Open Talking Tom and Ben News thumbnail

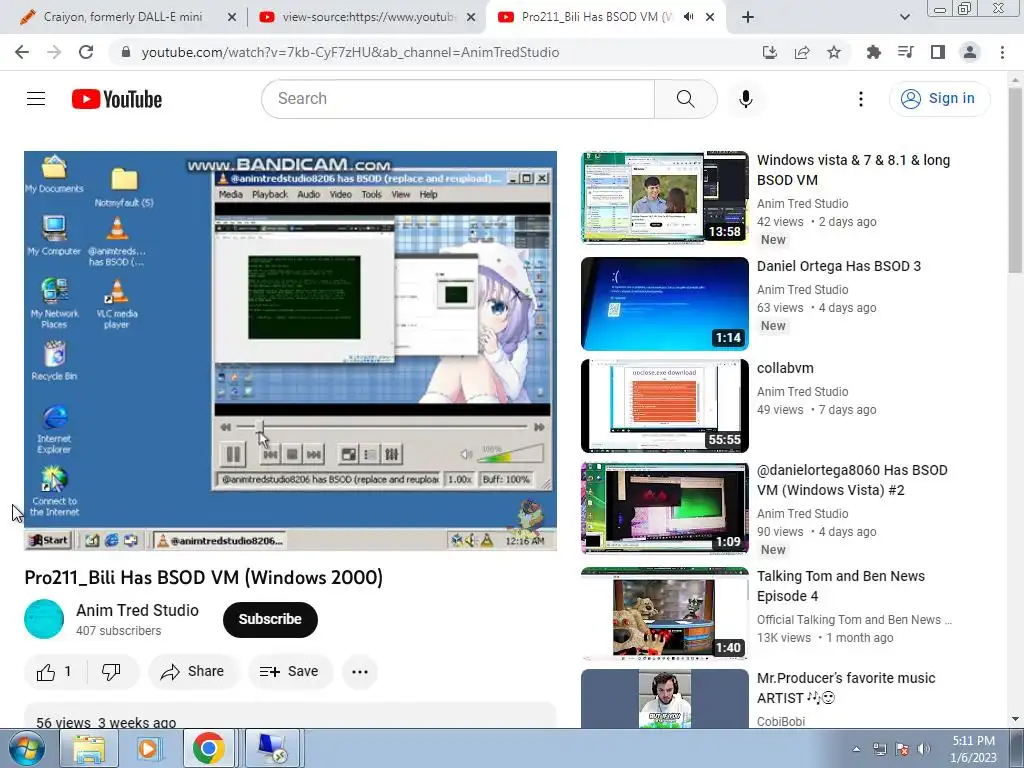tap(665, 614)
